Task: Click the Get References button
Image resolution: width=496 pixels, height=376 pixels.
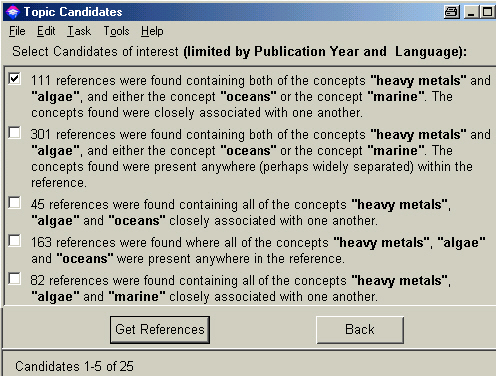Action: 160,330
